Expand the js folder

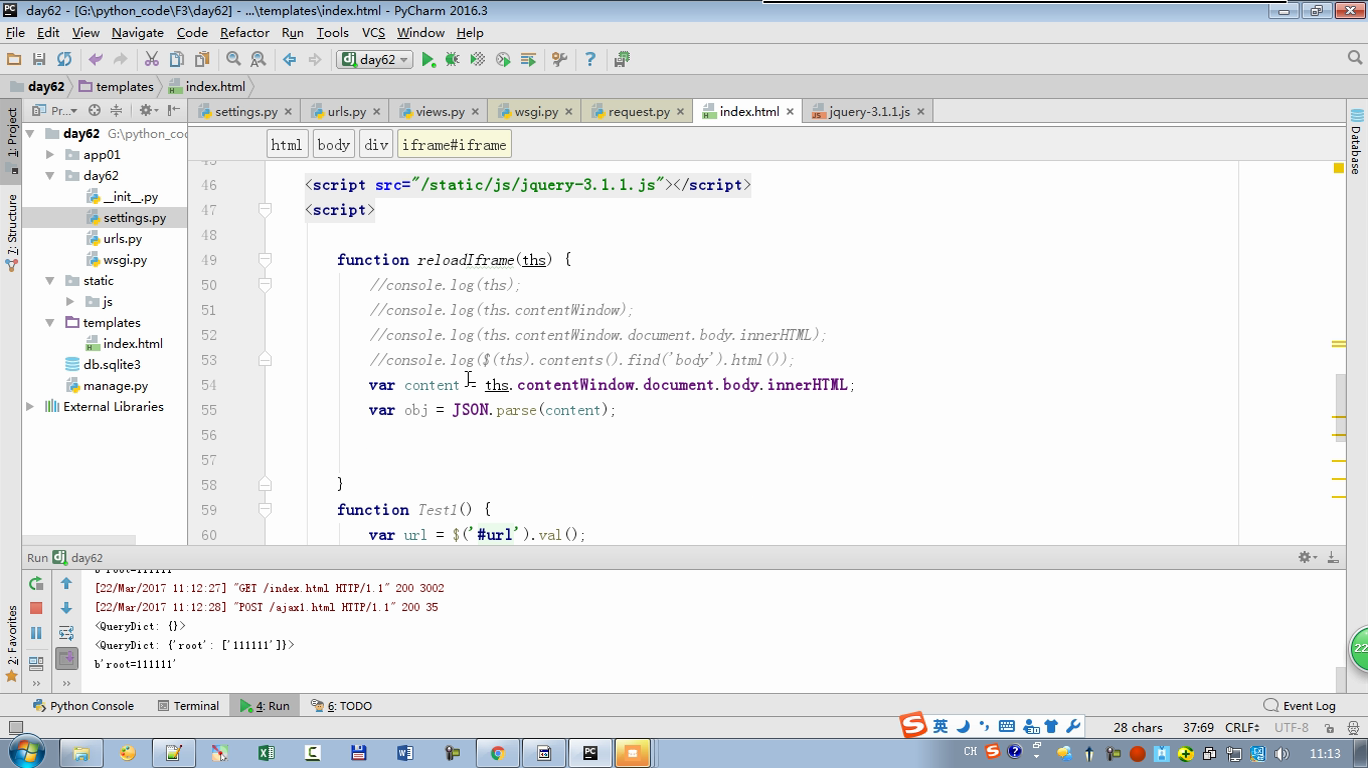tap(70, 302)
